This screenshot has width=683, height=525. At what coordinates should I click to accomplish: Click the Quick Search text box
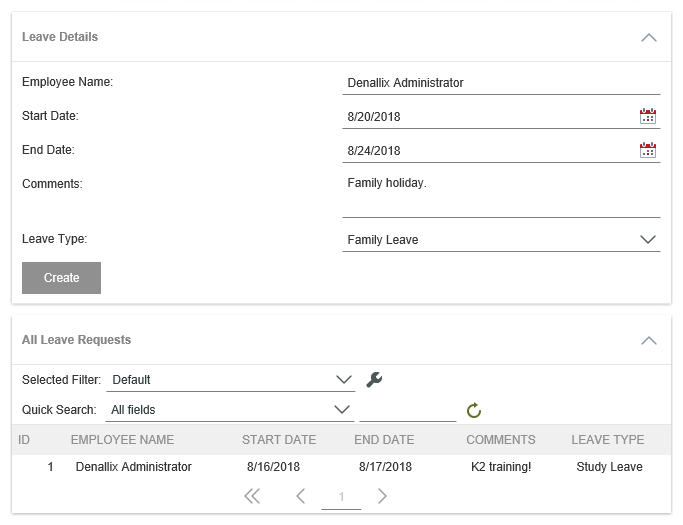coord(407,410)
